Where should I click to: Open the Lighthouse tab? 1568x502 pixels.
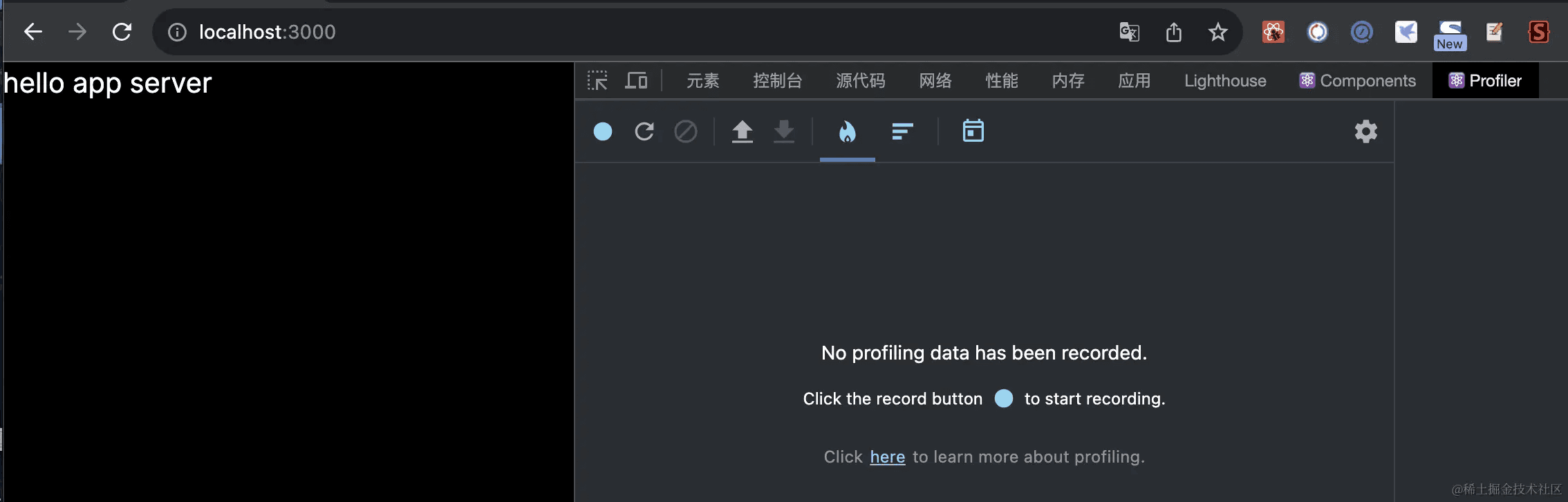click(x=1225, y=81)
